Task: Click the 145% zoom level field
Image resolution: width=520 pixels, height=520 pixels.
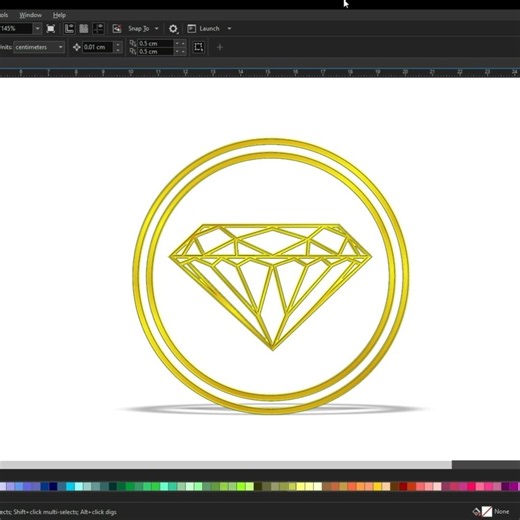Action: click(x=16, y=29)
